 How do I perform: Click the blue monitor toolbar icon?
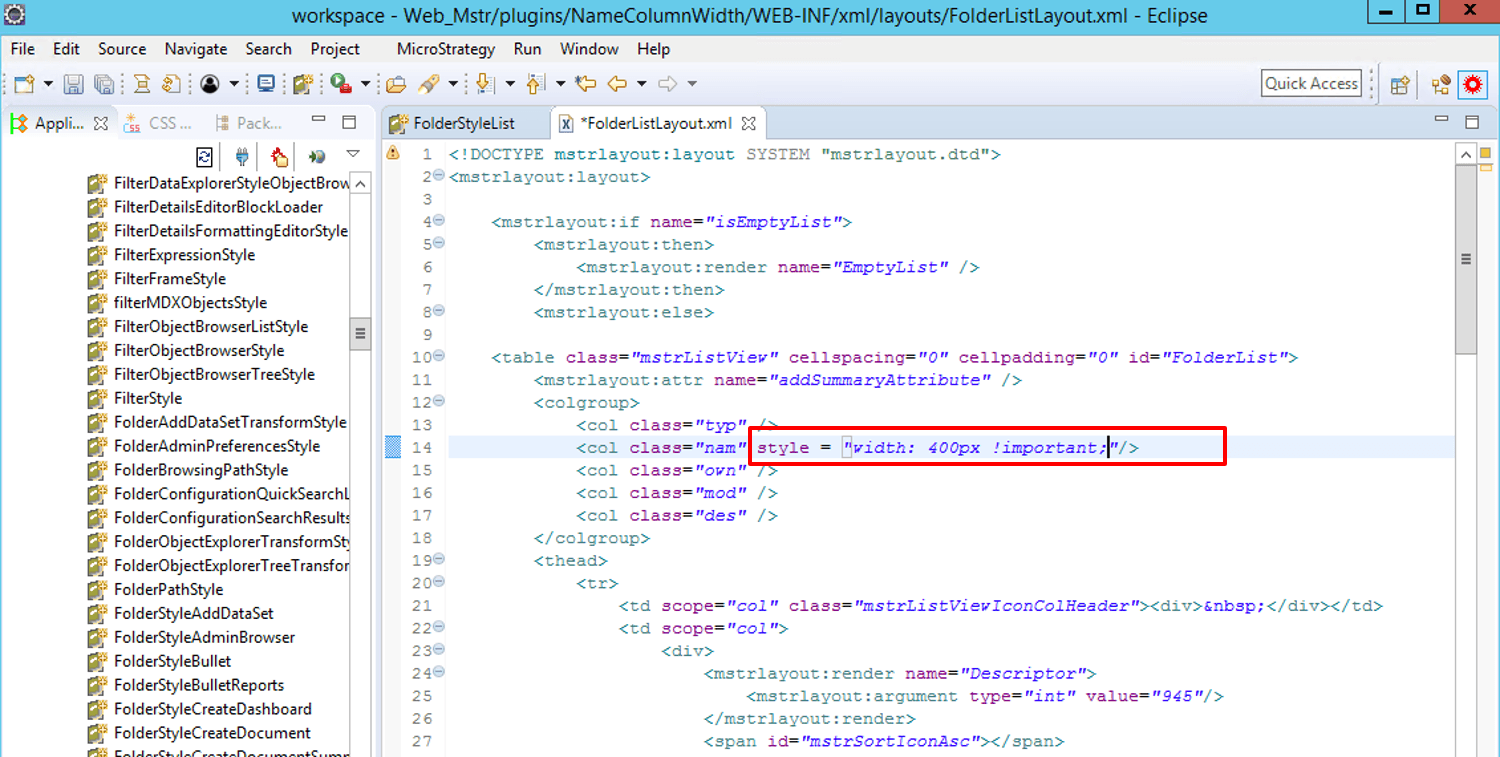266,85
